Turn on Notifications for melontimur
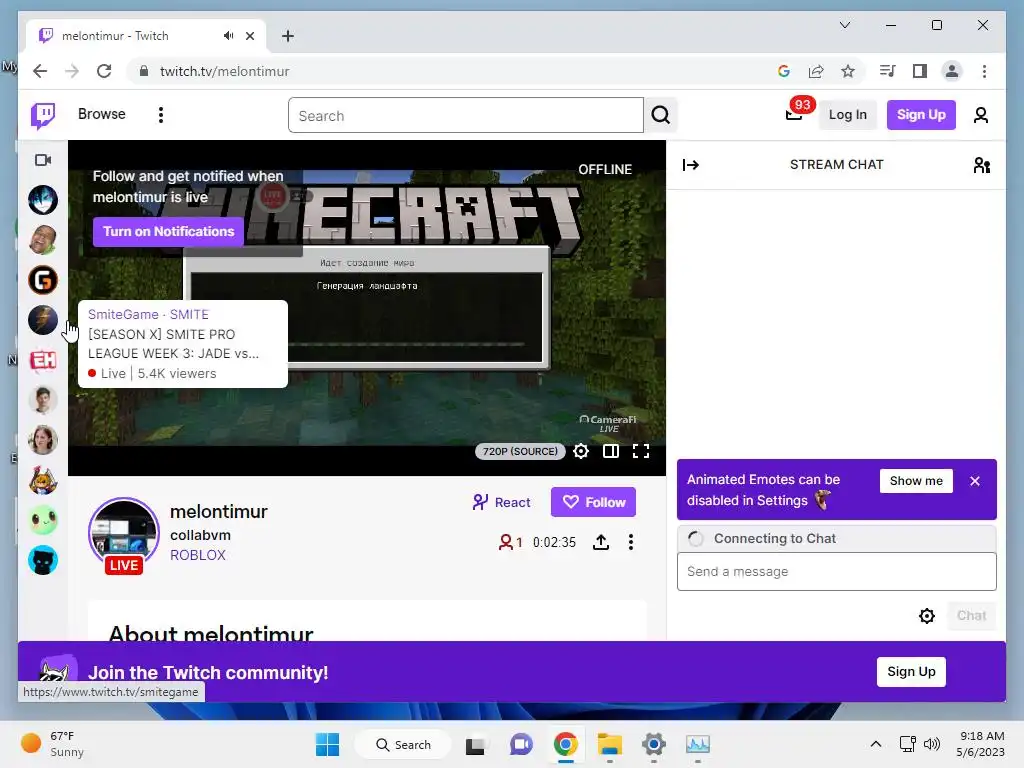This screenshot has height=768, width=1024. click(x=168, y=231)
